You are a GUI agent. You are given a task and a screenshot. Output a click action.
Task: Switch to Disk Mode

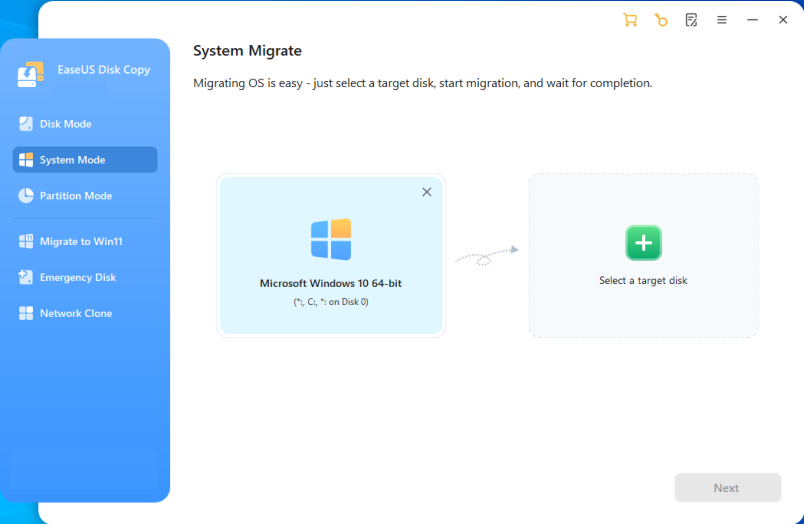(85, 124)
